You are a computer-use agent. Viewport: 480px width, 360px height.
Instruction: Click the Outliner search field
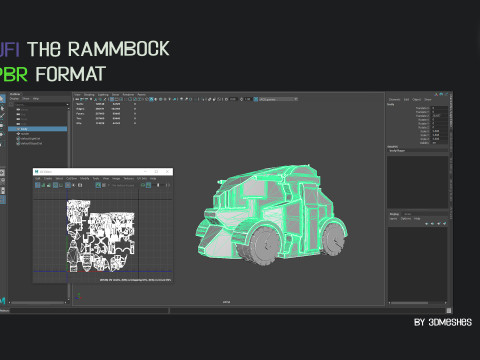(x=40, y=104)
